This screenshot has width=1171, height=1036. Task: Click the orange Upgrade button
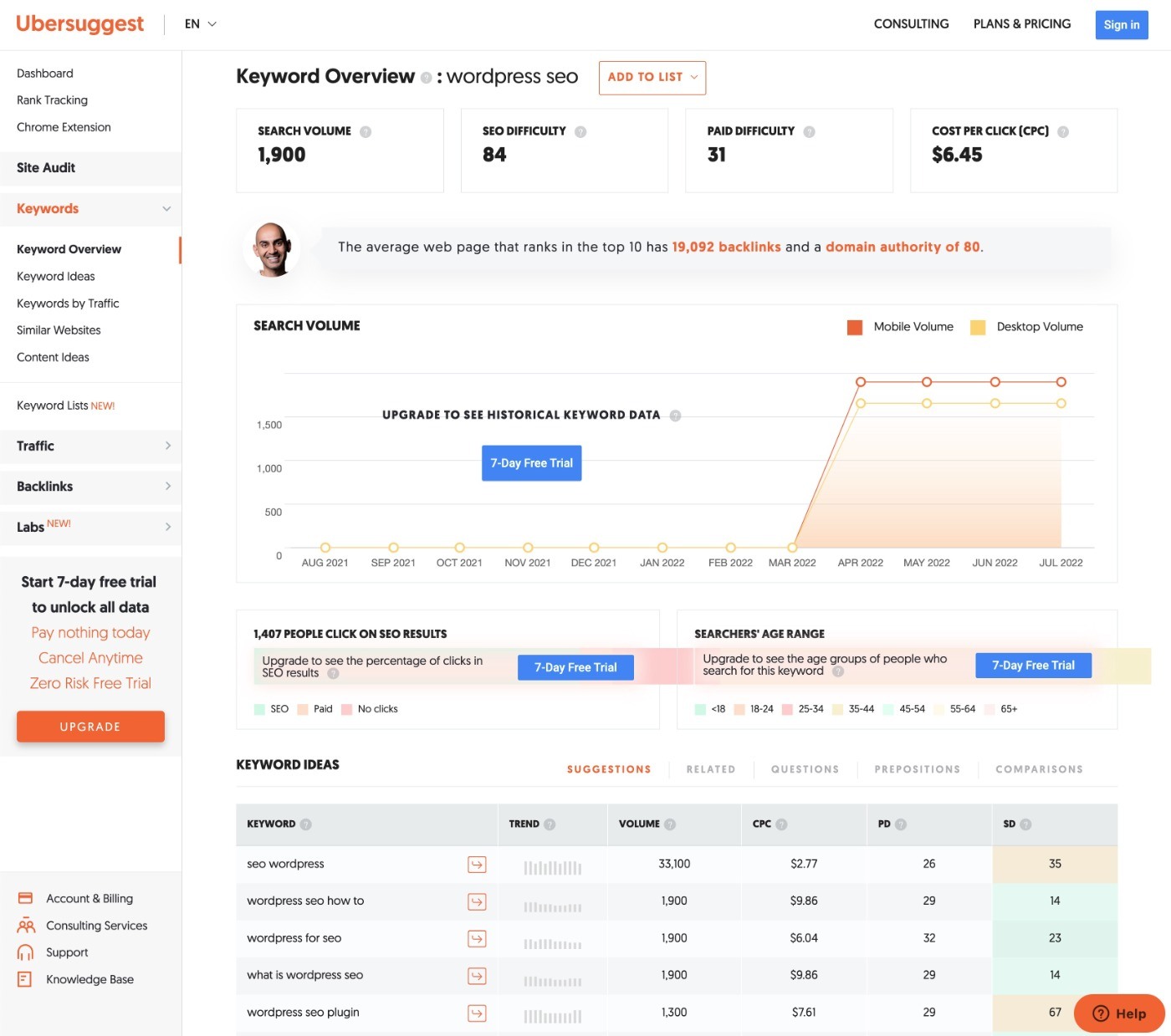pos(90,727)
